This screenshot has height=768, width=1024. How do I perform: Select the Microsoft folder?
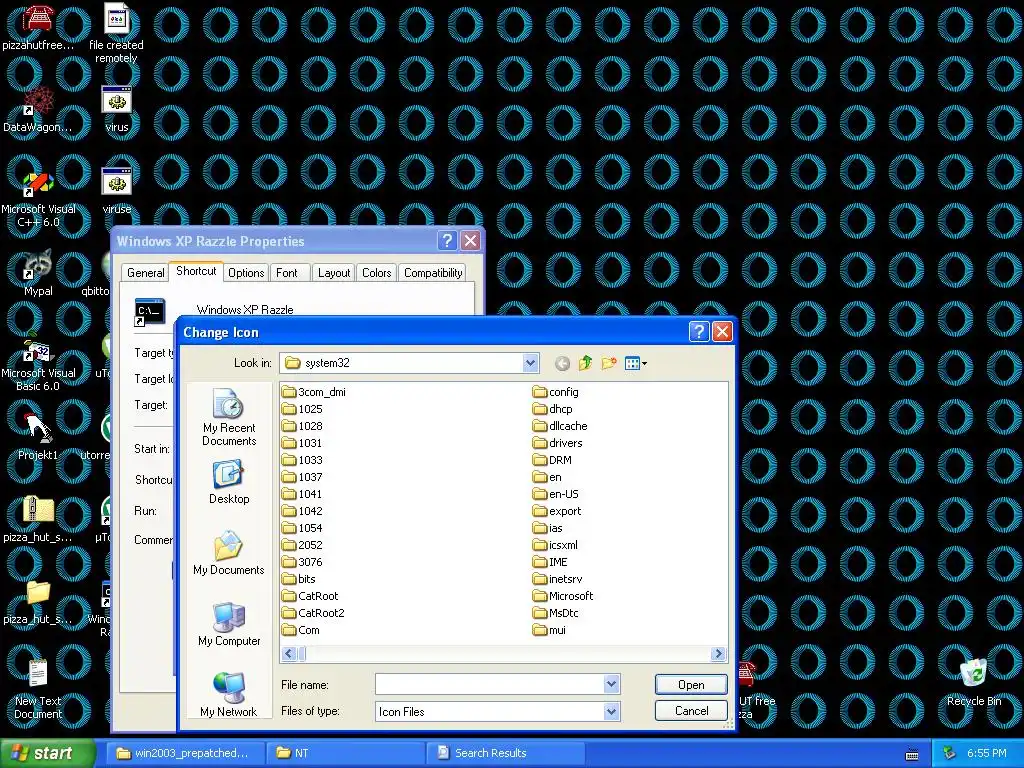tap(563, 596)
